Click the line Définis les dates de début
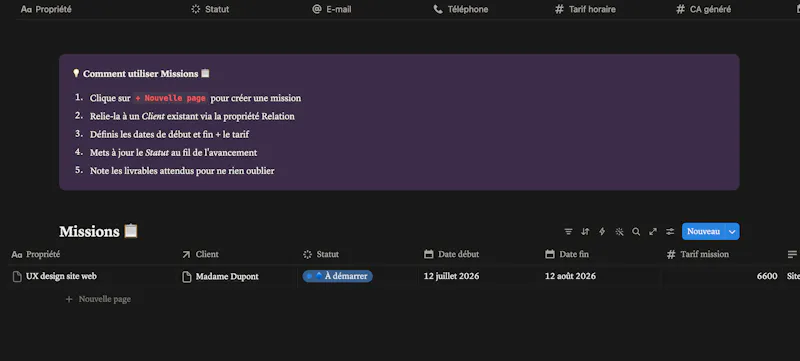800x361 pixels. 169,135
